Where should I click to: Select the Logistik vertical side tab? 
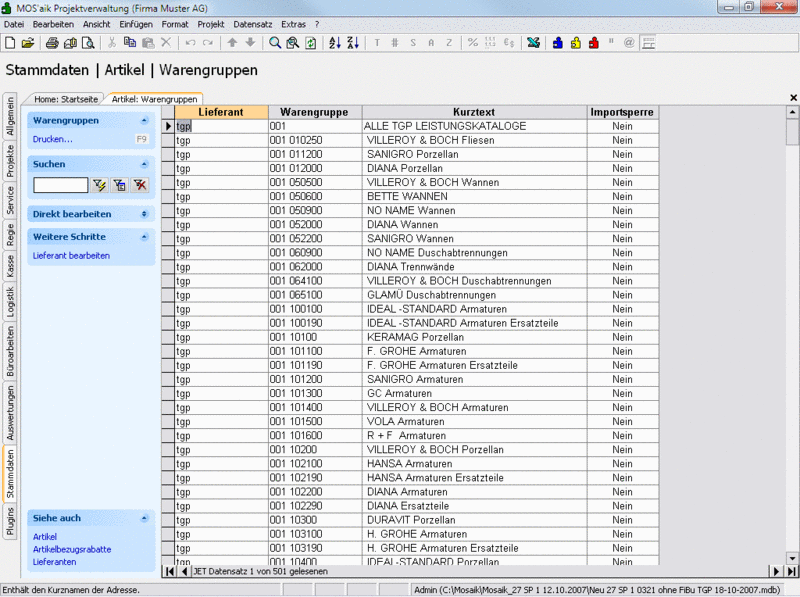click(x=10, y=302)
